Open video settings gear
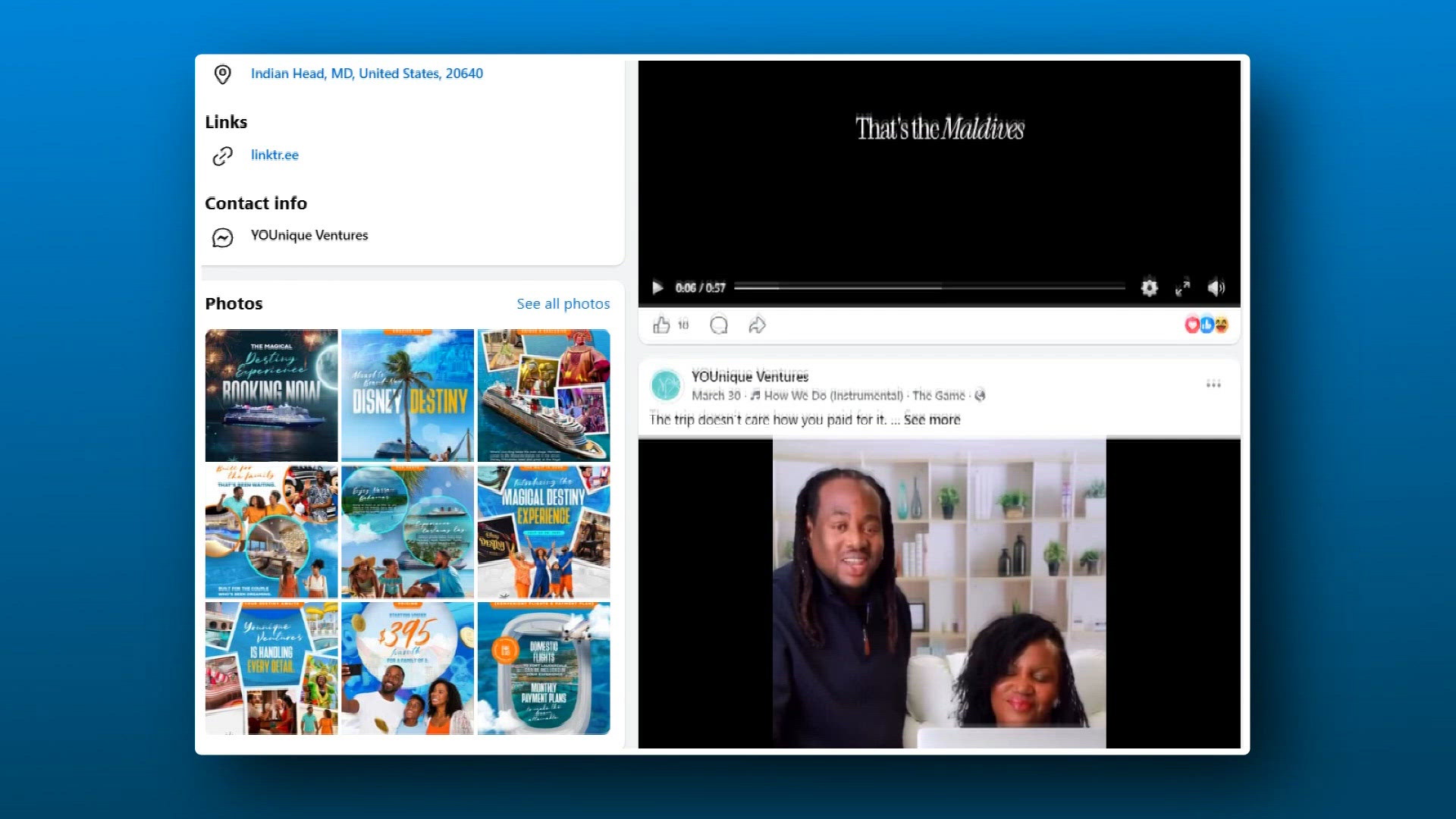1456x819 pixels. pyautogui.click(x=1150, y=287)
